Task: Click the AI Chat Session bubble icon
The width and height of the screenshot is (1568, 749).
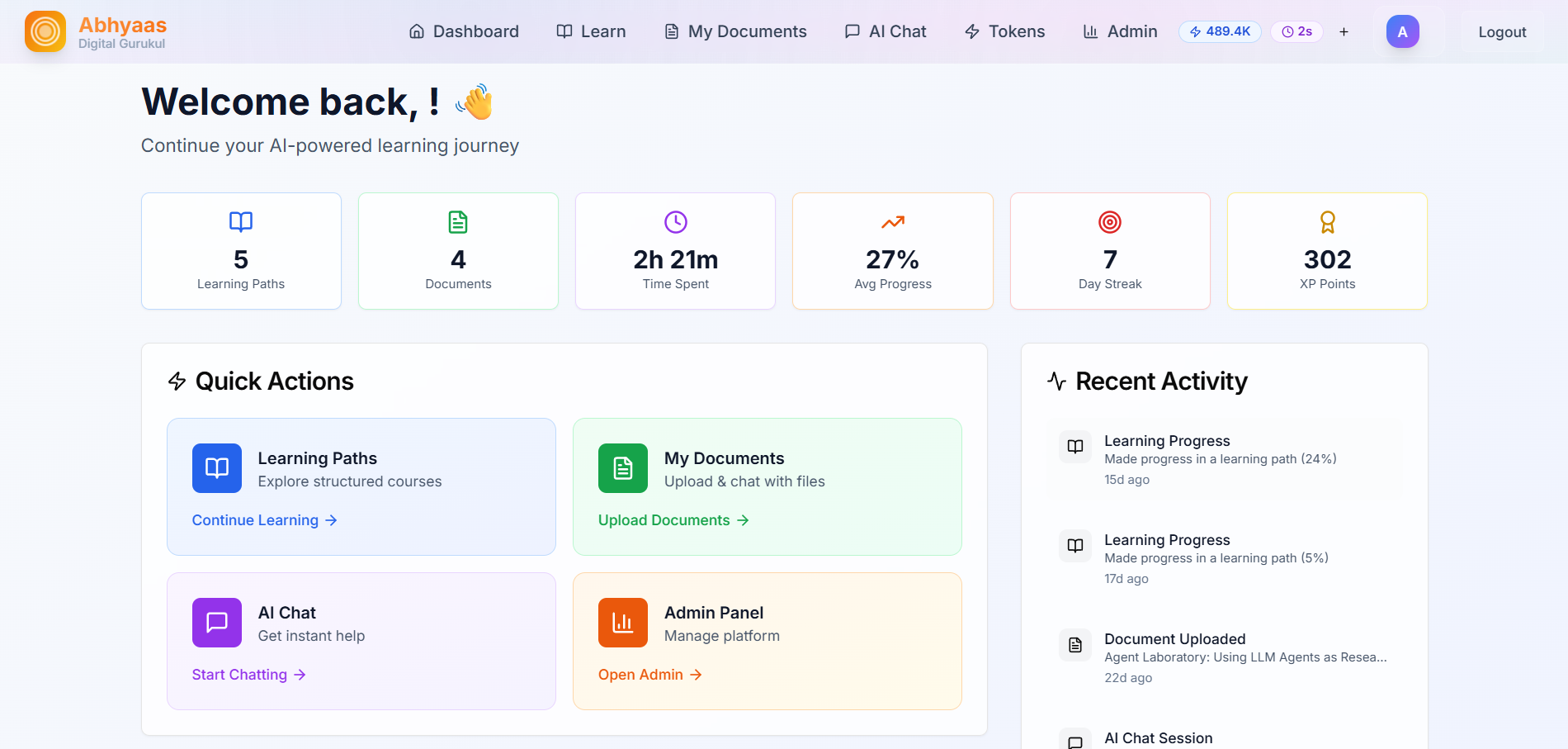Action: point(1075,742)
